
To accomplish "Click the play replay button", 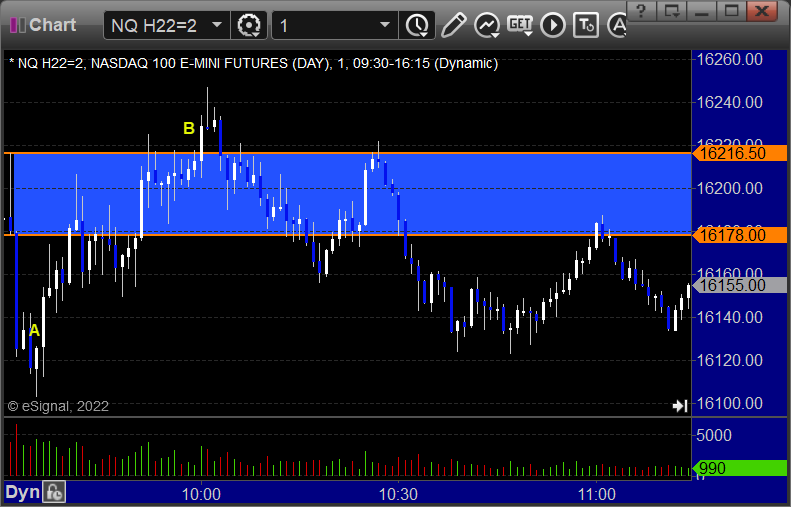I will [x=553, y=25].
